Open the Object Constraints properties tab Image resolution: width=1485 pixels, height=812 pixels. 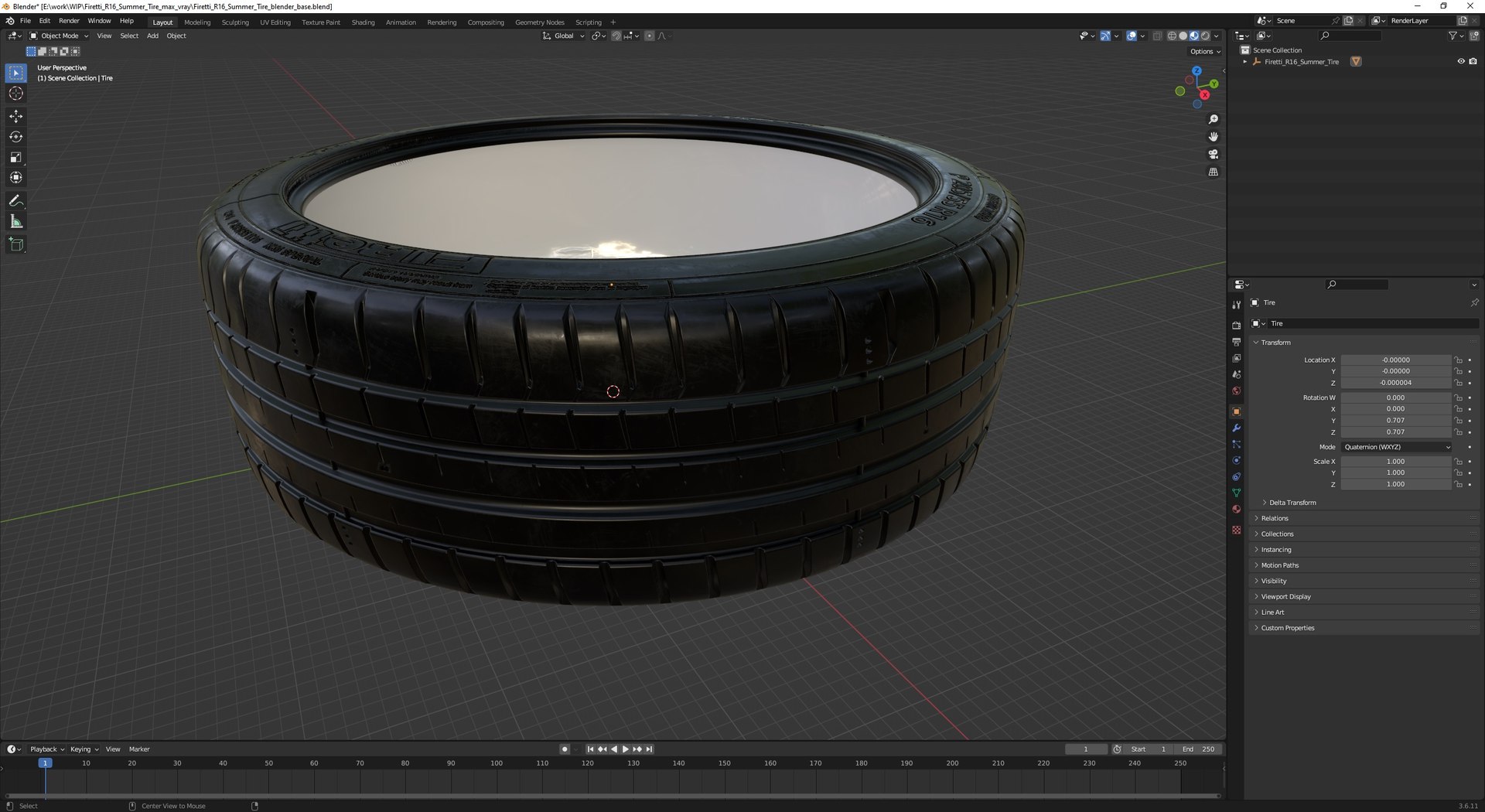pyautogui.click(x=1236, y=477)
